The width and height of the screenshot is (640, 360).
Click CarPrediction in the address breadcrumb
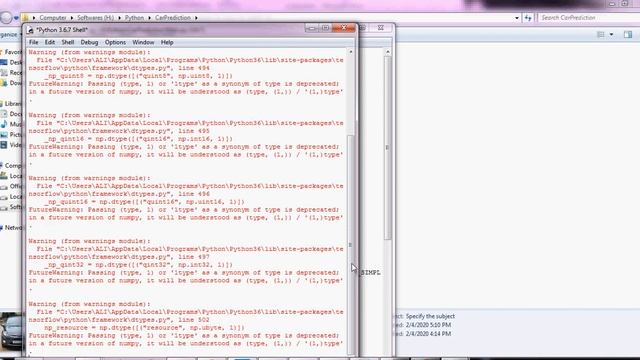click(x=173, y=18)
